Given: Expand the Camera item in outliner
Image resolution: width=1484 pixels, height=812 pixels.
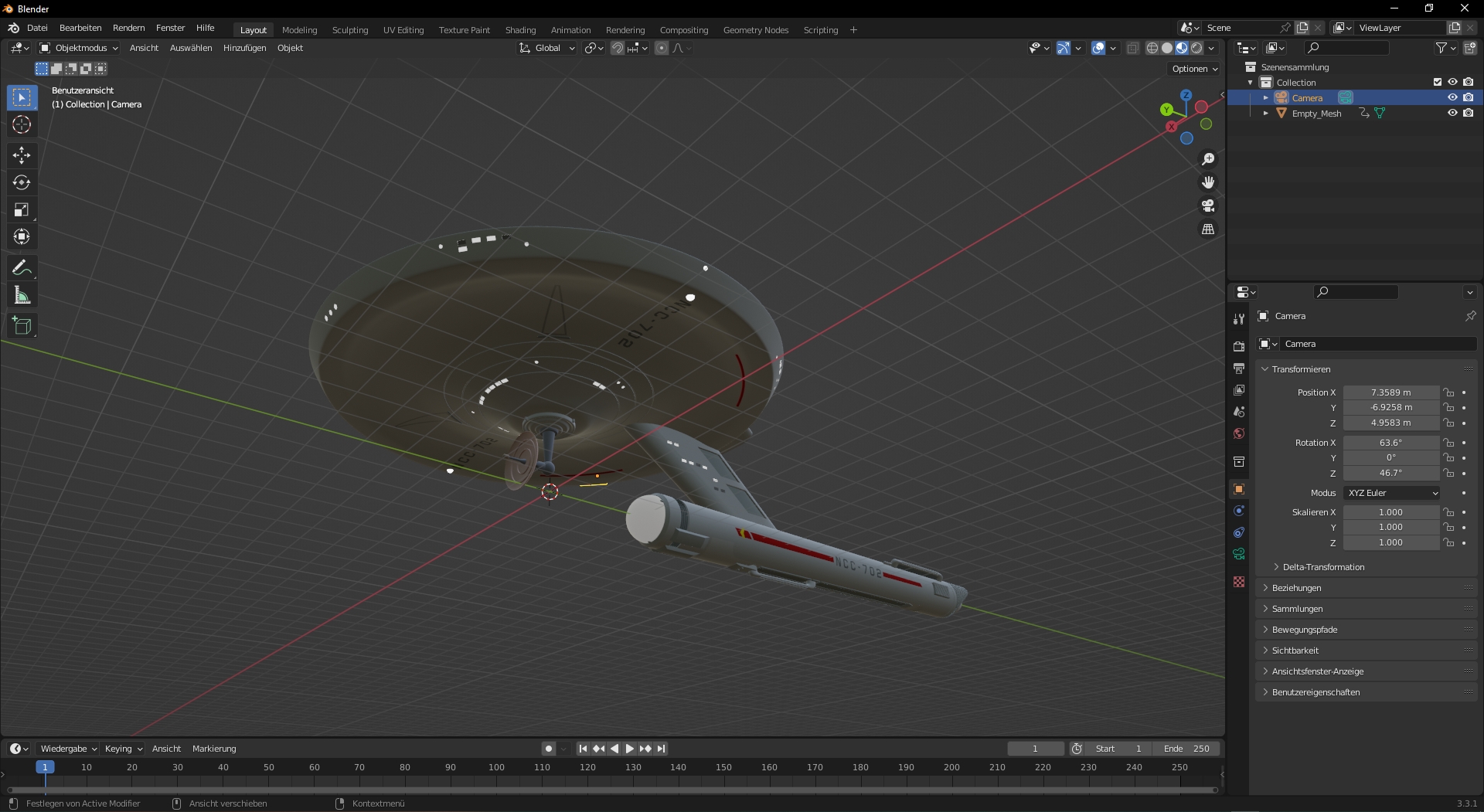Looking at the screenshot, I should (x=1265, y=98).
